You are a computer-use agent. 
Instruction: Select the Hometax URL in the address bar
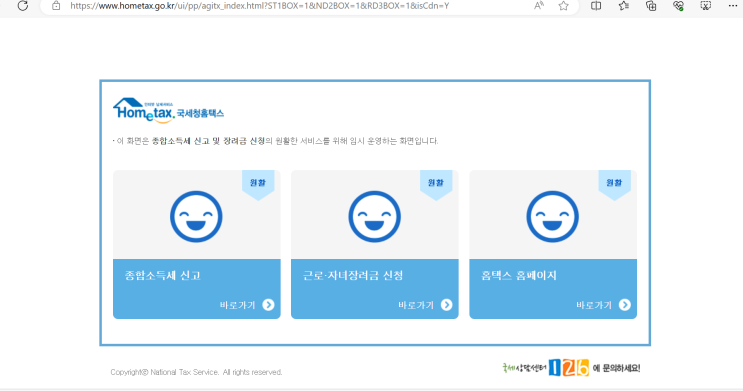[x=260, y=6]
